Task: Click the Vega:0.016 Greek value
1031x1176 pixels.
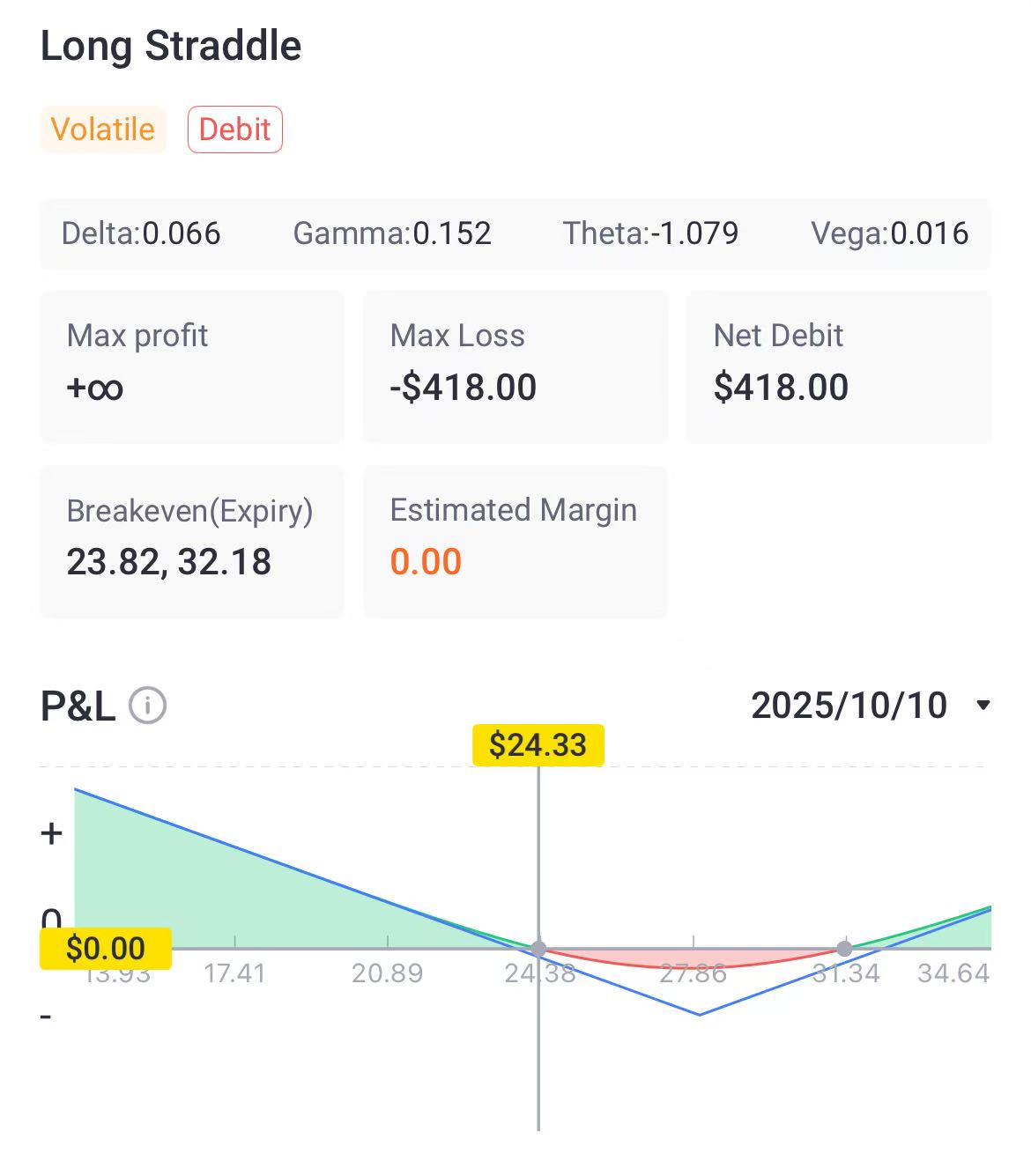Action: coord(889,233)
